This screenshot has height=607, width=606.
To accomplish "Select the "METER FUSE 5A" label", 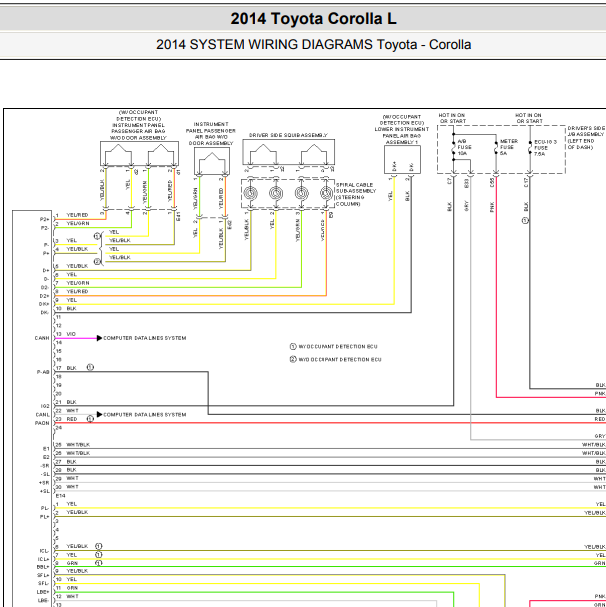I will [x=508, y=147].
